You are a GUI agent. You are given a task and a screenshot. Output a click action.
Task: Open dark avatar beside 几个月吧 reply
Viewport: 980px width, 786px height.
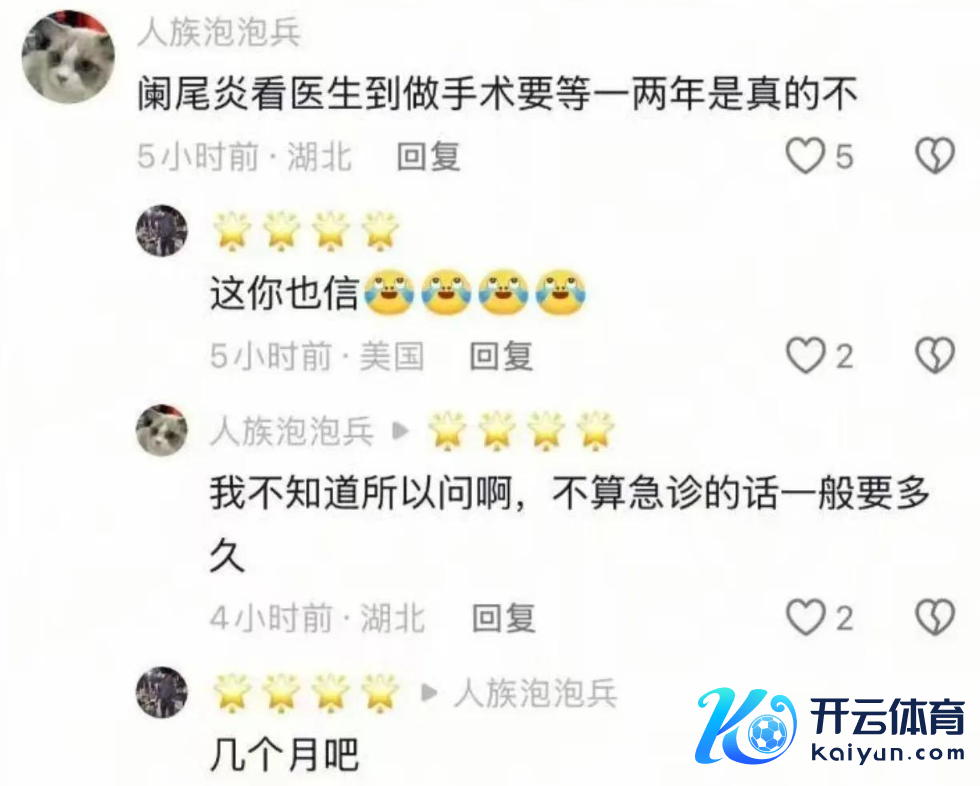[162, 692]
